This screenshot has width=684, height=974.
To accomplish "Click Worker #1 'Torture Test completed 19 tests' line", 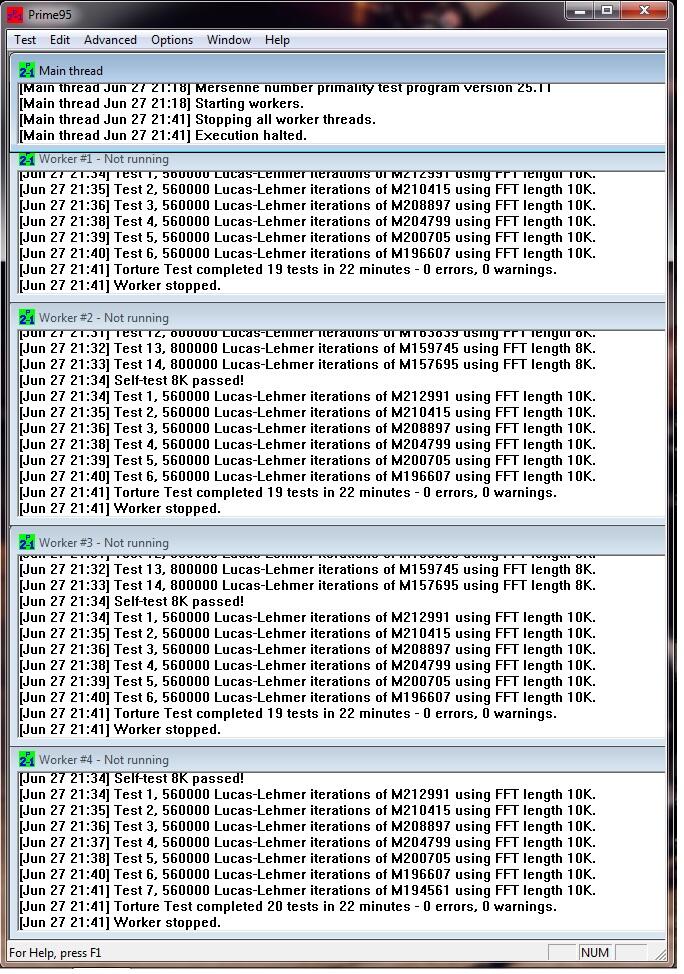I will 288,270.
